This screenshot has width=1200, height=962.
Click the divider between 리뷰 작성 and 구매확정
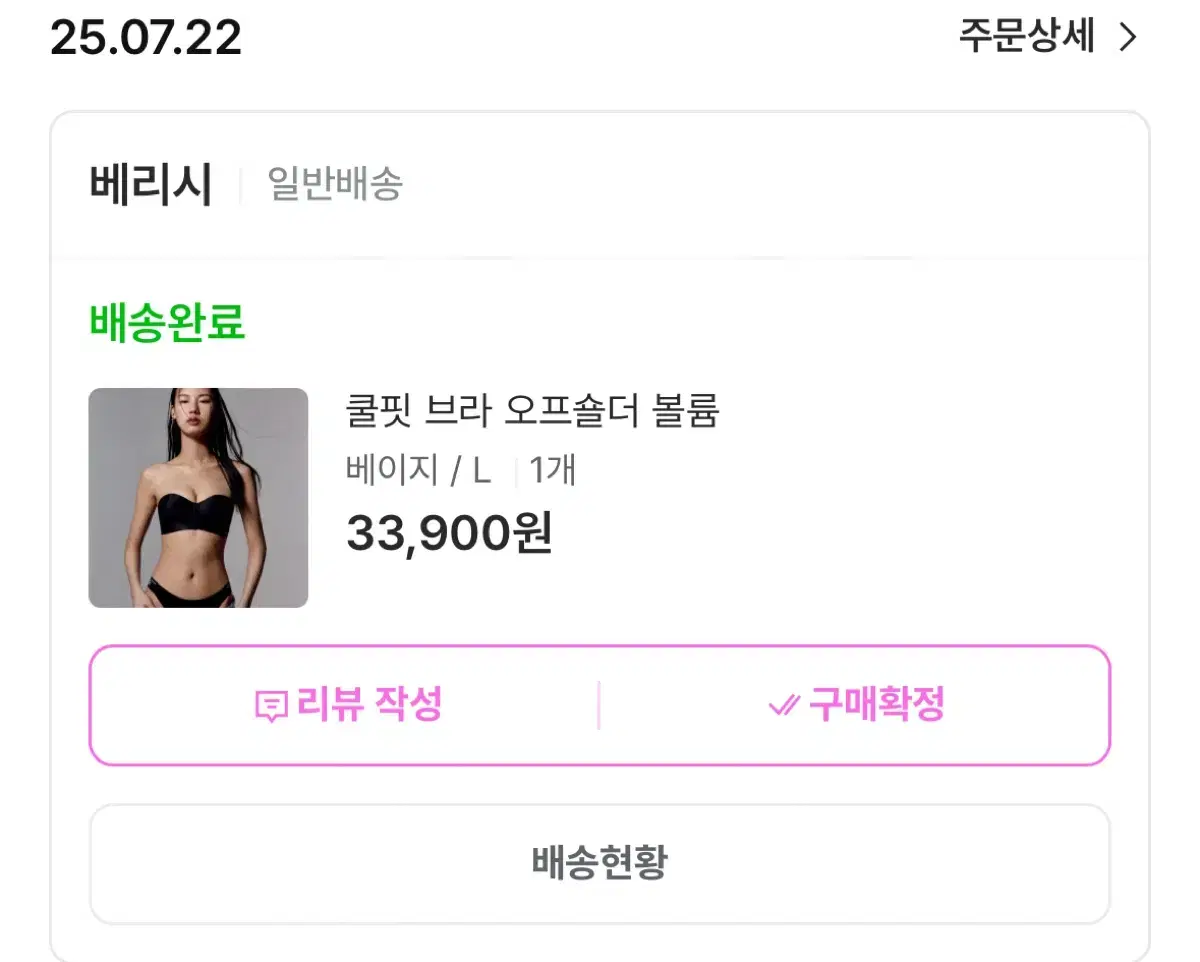pyautogui.click(x=599, y=706)
